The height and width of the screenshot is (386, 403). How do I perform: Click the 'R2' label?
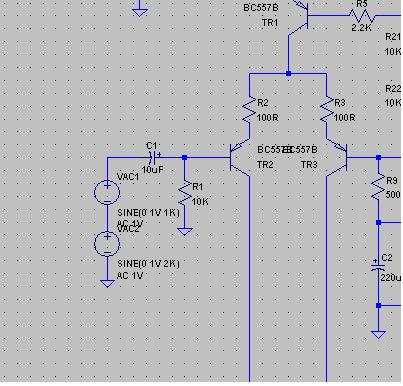click(x=263, y=103)
